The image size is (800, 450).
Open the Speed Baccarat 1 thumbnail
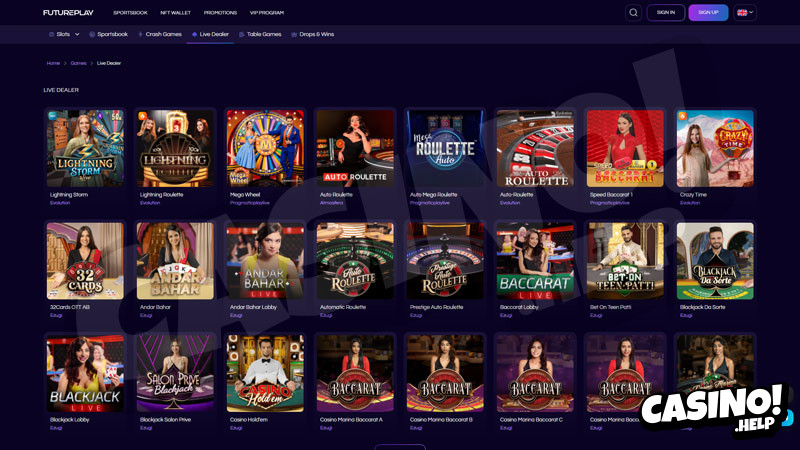pyautogui.click(x=625, y=148)
